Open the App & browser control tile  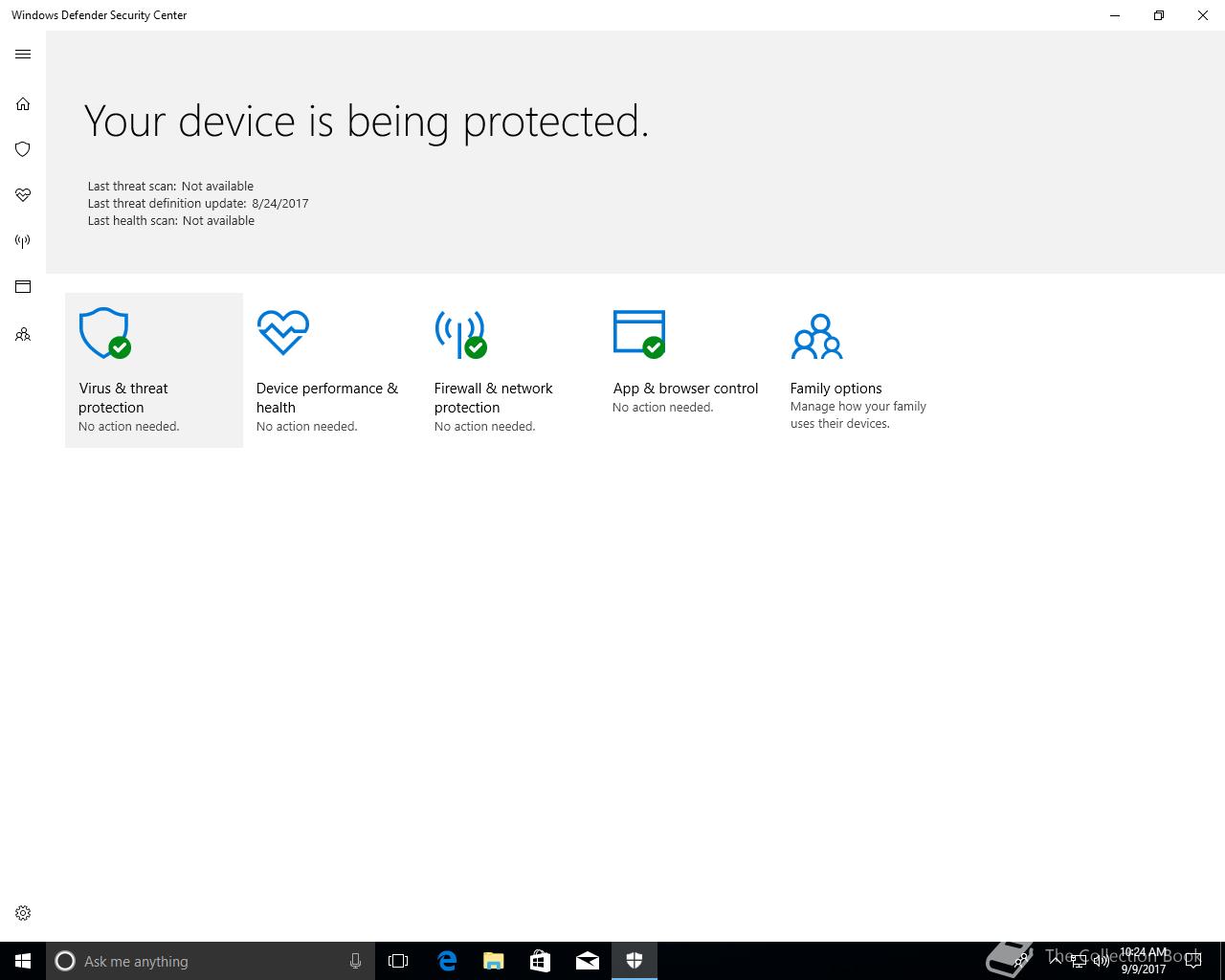click(688, 370)
